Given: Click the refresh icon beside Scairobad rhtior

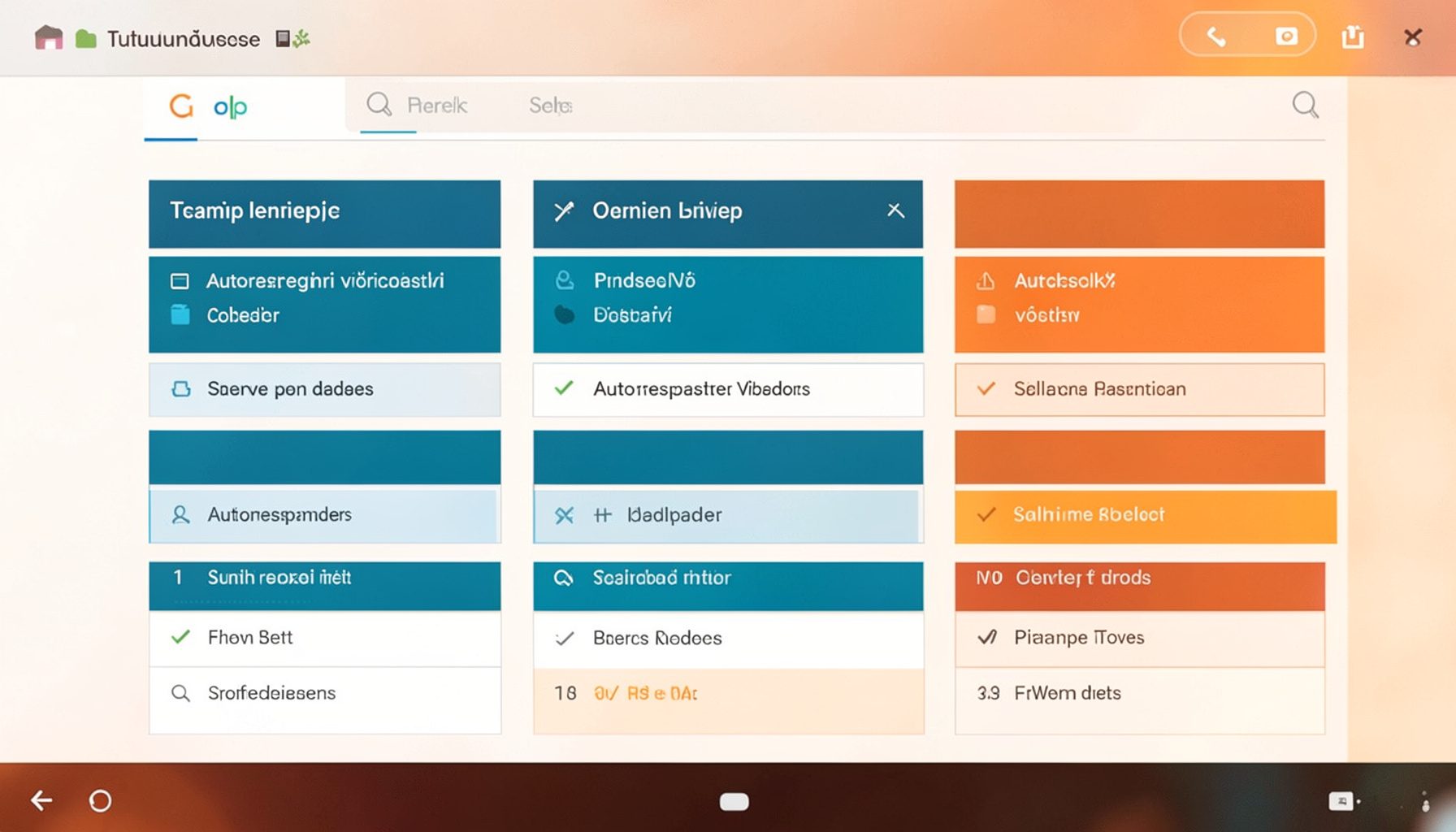Looking at the screenshot, I should pos(563,578).
